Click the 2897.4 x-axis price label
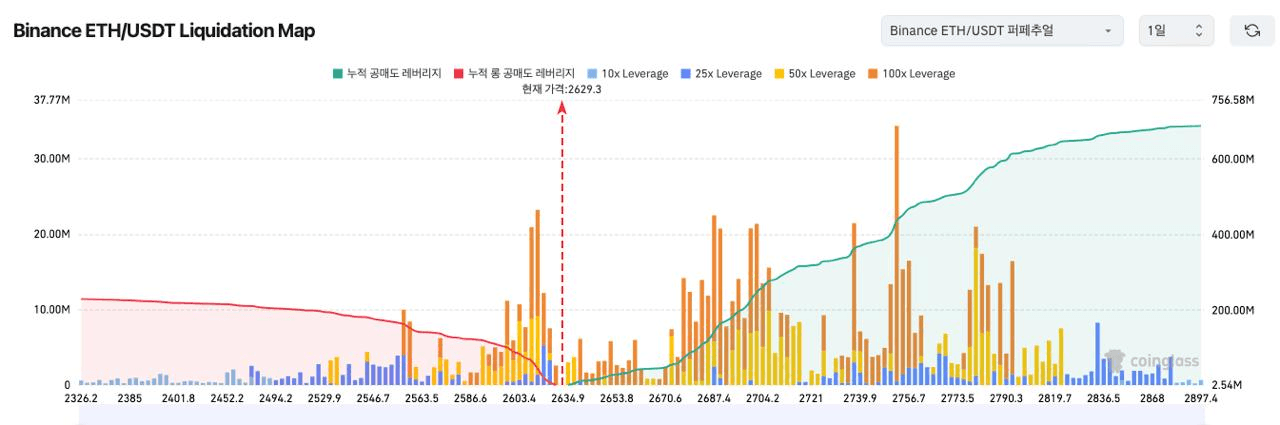The image size is (1280, 425). coord(1200,398)
